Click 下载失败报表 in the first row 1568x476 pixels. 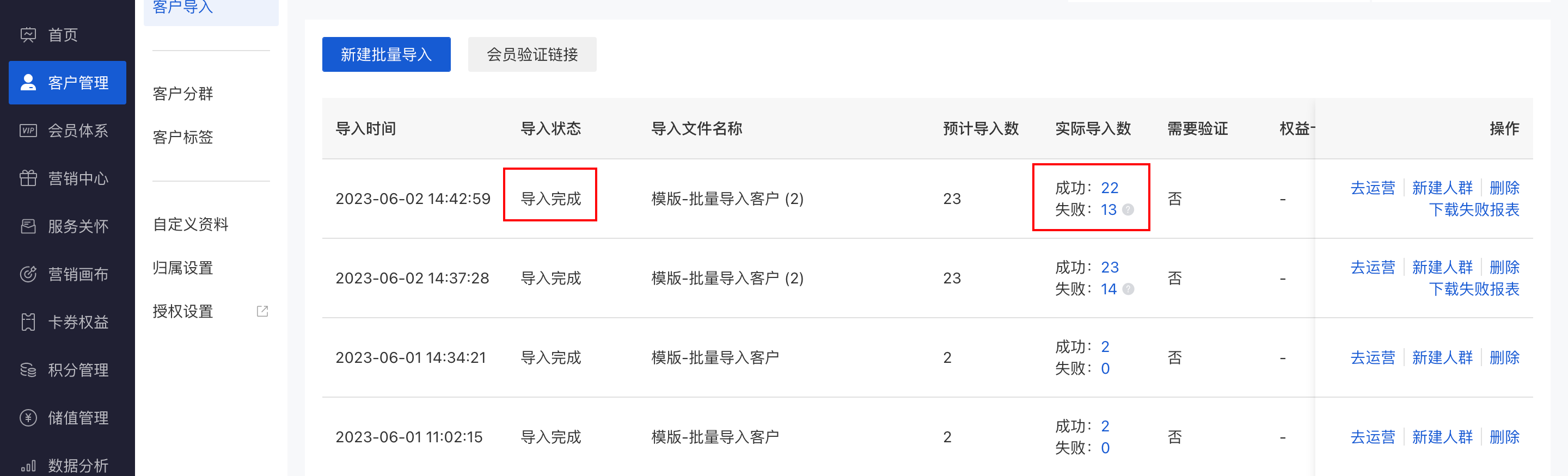point(1474,210)
